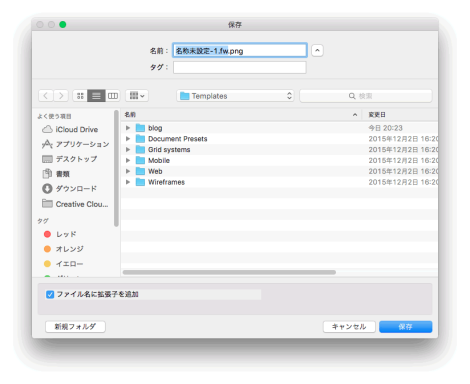
Task: Click the forward navigation arrow
Action: 61,96
